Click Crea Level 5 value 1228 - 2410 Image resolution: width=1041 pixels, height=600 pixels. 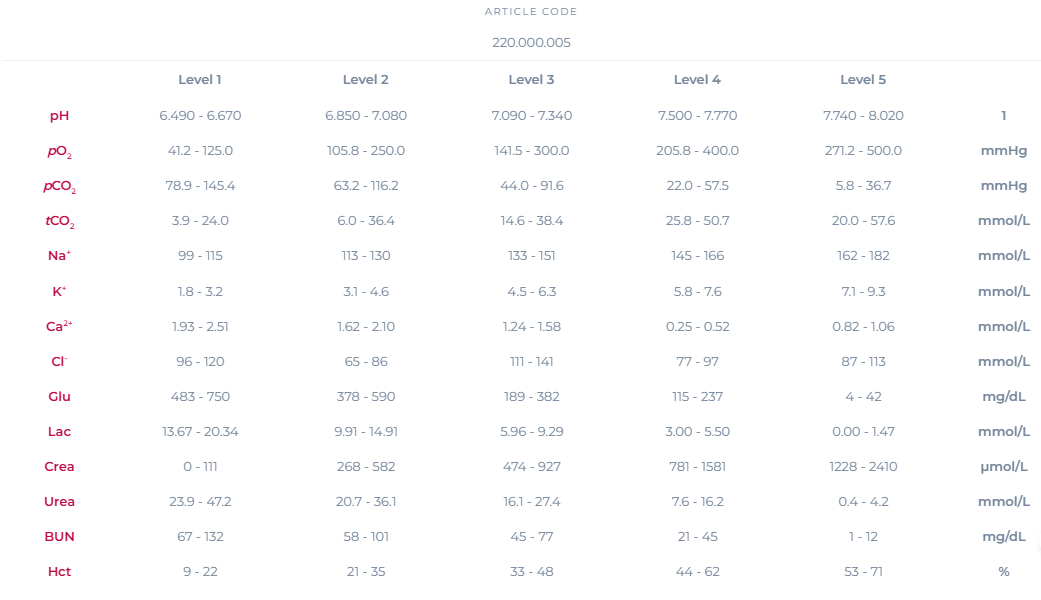tap(863, 467)
